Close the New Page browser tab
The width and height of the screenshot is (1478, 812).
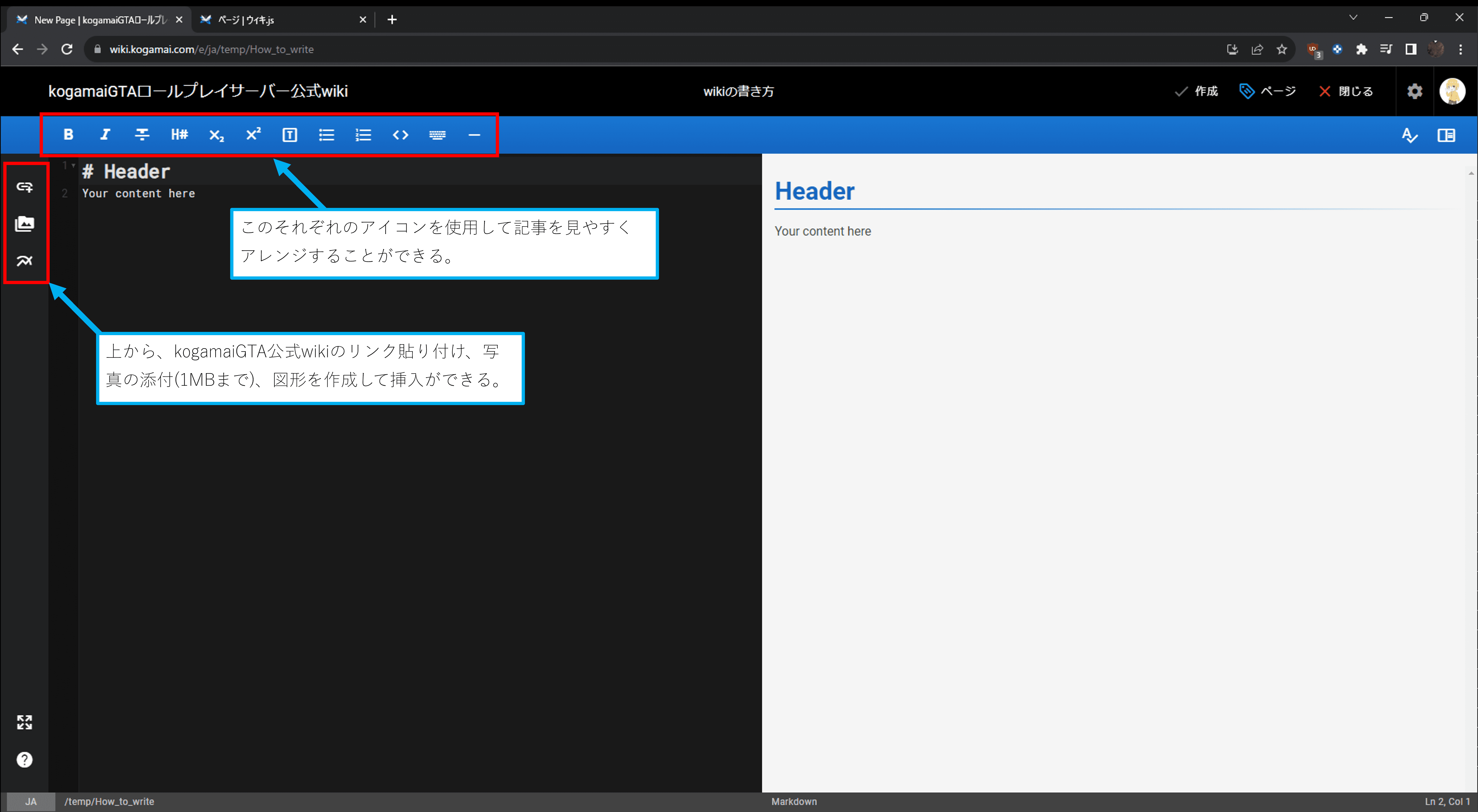point(179,20)
